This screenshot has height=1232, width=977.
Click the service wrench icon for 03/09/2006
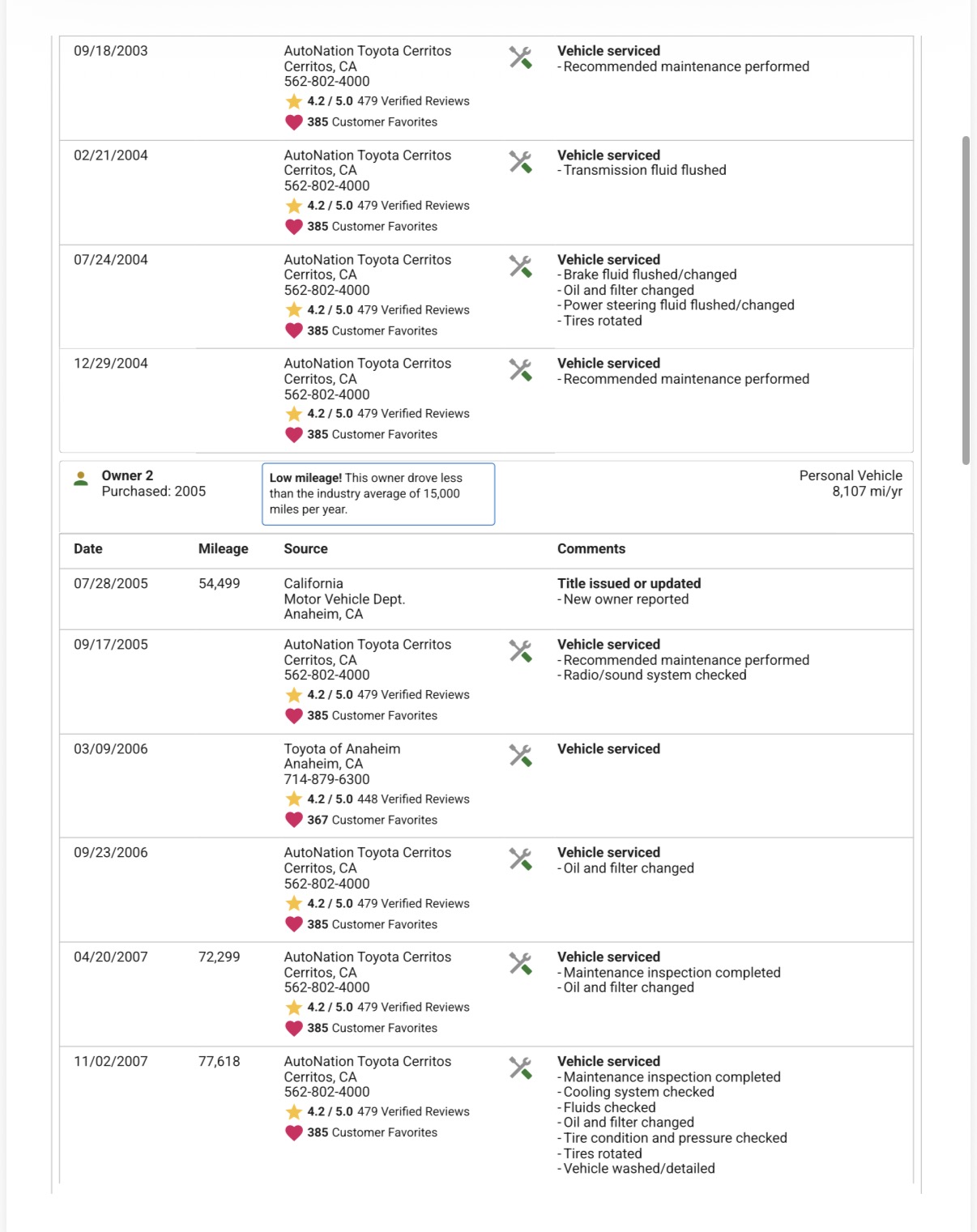520,756
